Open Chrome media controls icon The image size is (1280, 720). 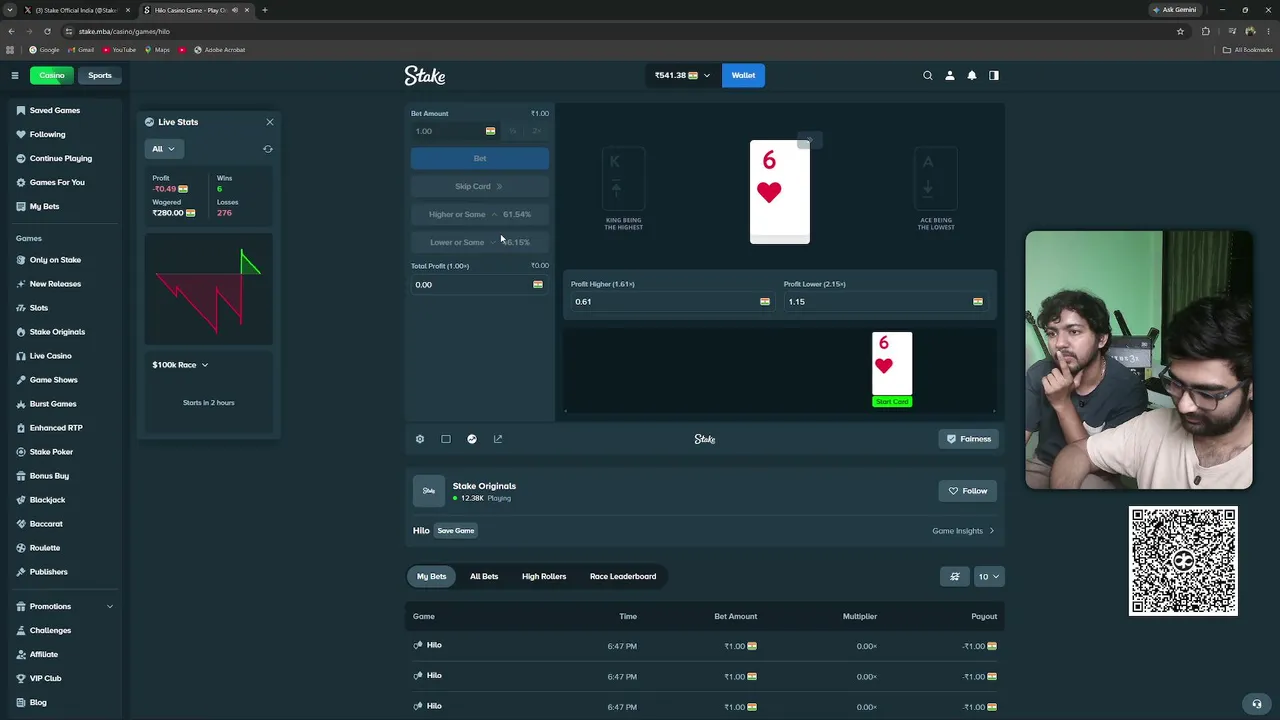pos(1230,31)
